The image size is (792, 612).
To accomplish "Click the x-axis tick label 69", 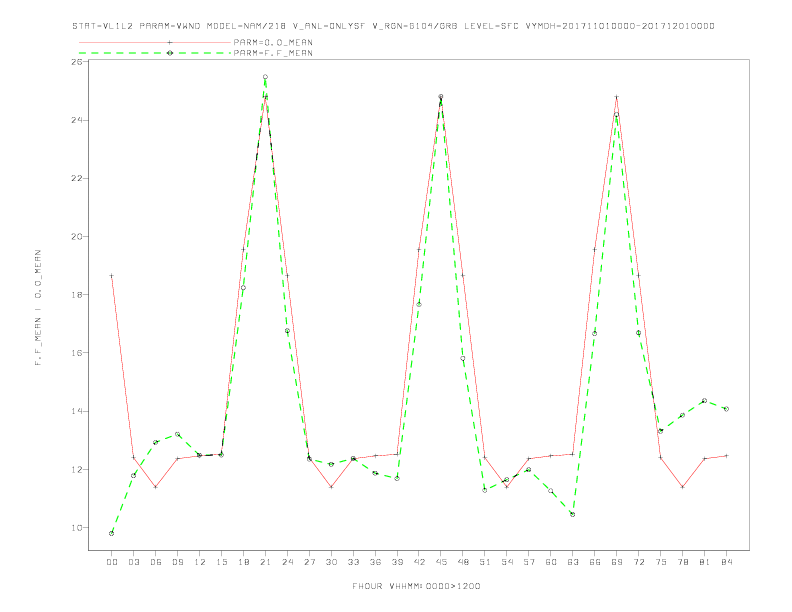I will pyautogui.click(x=616, y=562).
